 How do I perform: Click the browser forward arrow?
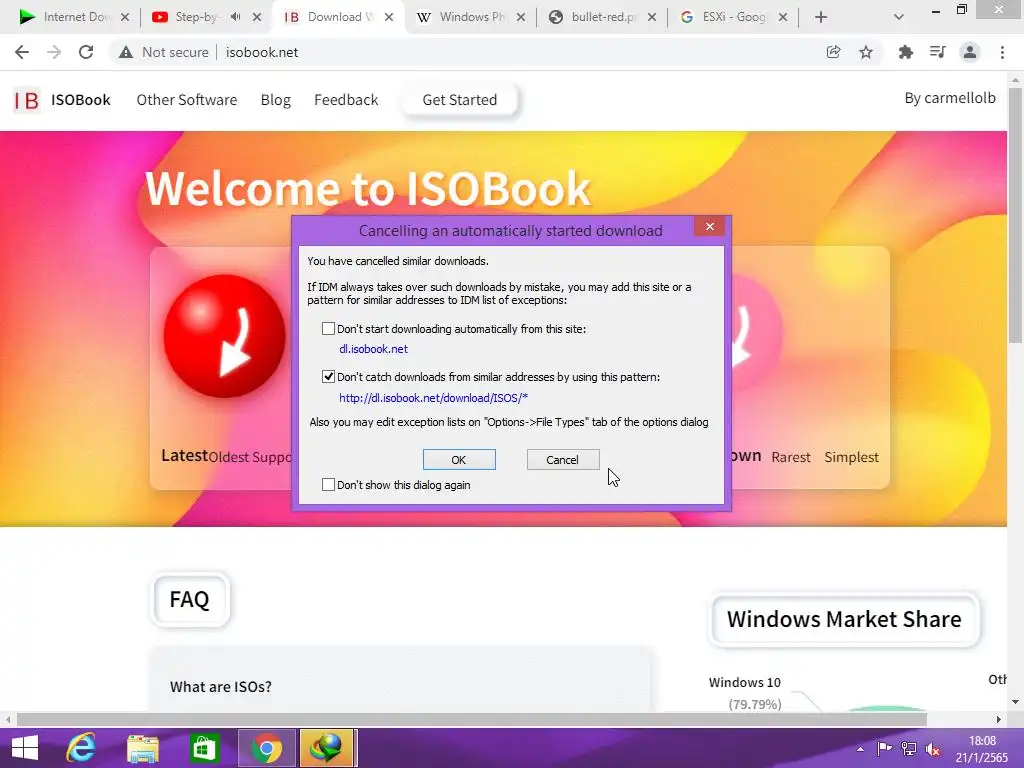(54, 52)
